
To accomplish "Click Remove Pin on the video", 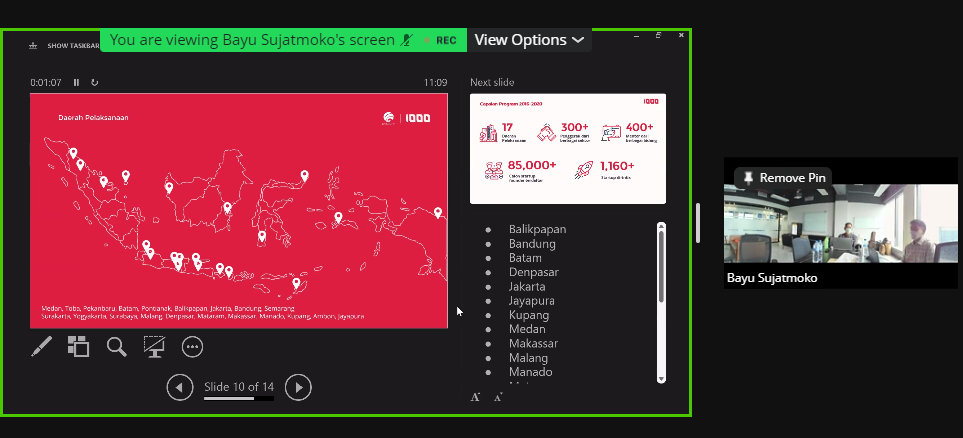I will coord(783,177).
